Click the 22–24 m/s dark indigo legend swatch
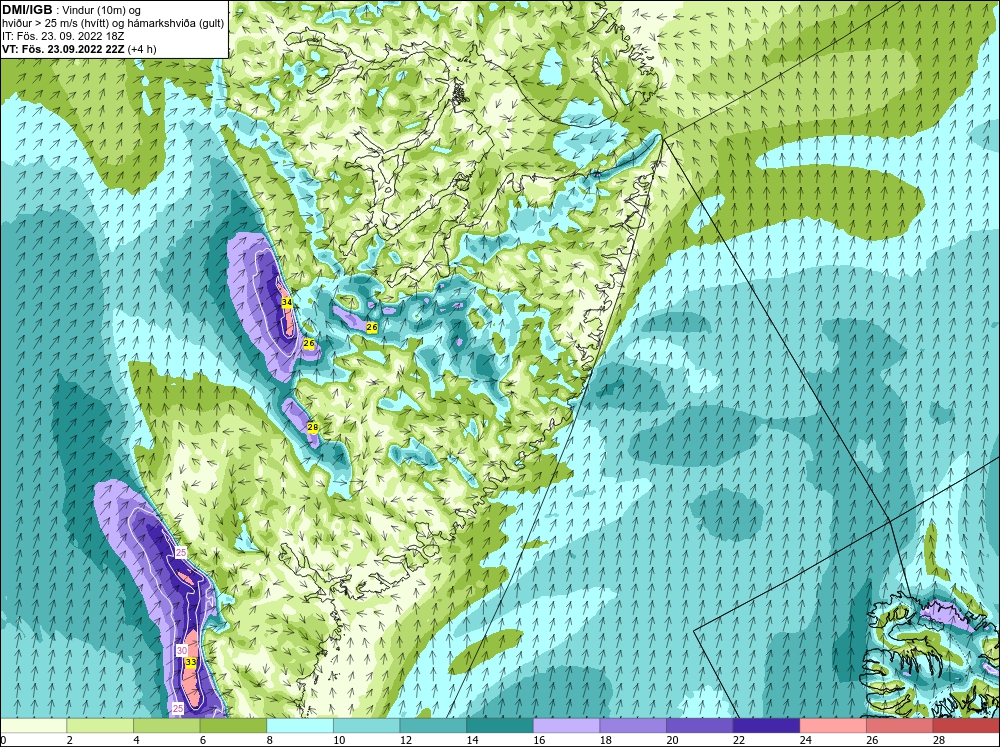Image resolution: width=1000 pixels, height=747 pixels. click(x=767, y=725)
